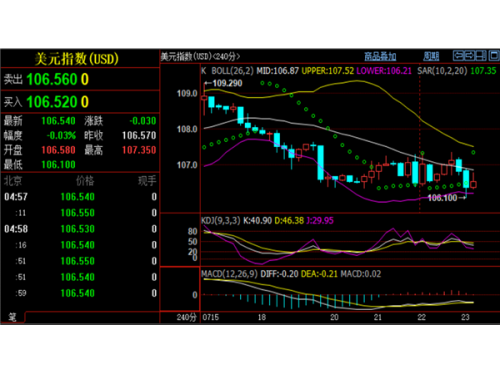Viewport: 500px width, 375px height.
Task: Click the split panel layout icon
Action: pos(481,56)
